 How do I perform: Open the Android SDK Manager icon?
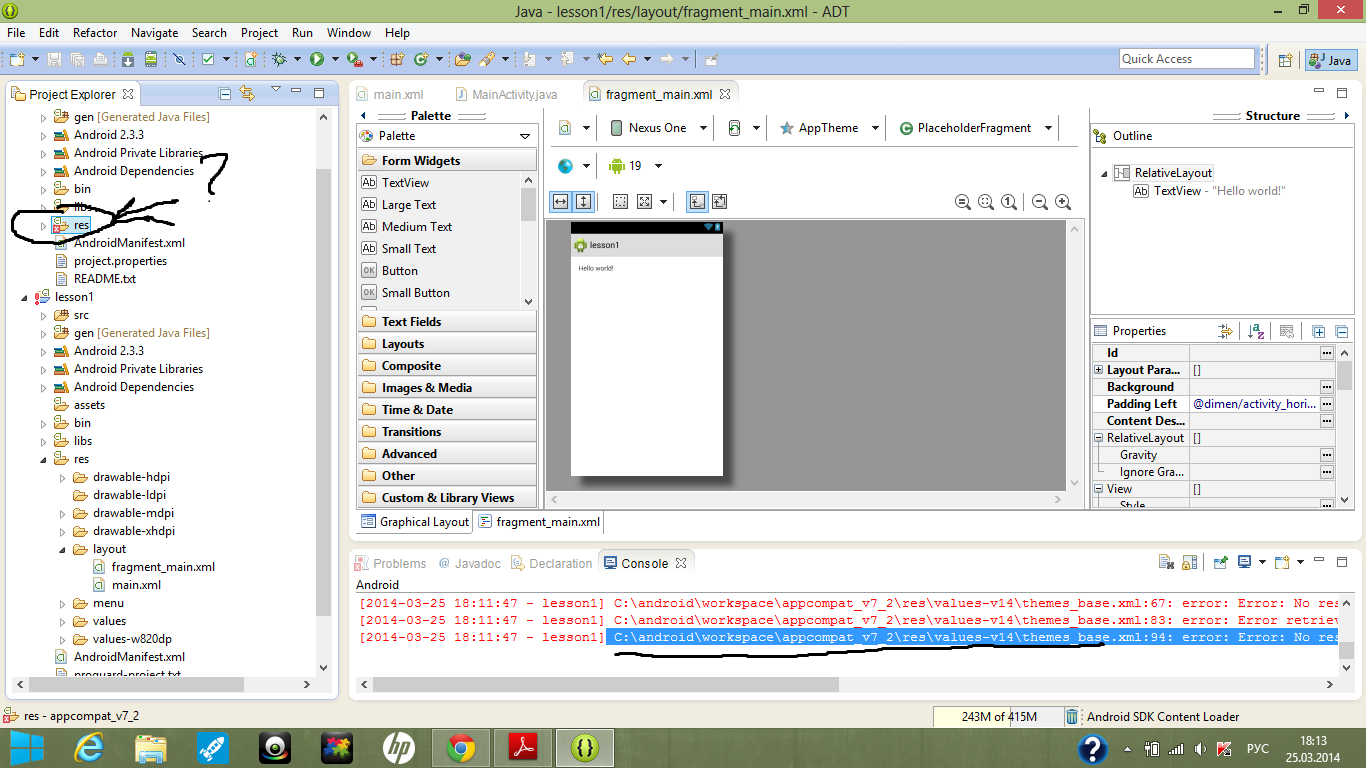click(128, 59)
